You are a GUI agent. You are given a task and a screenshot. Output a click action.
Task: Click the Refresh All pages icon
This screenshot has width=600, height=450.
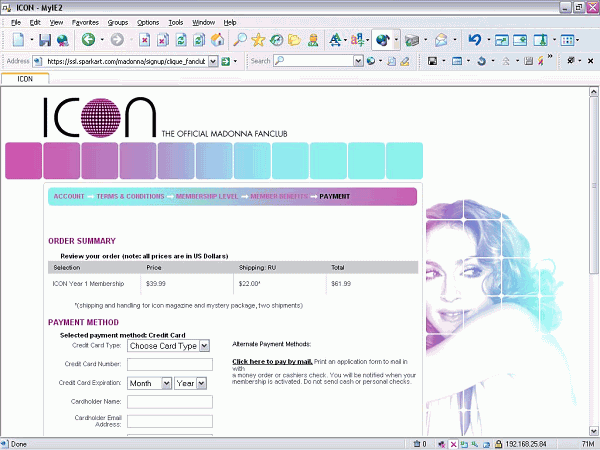click(x=199, y=40)
